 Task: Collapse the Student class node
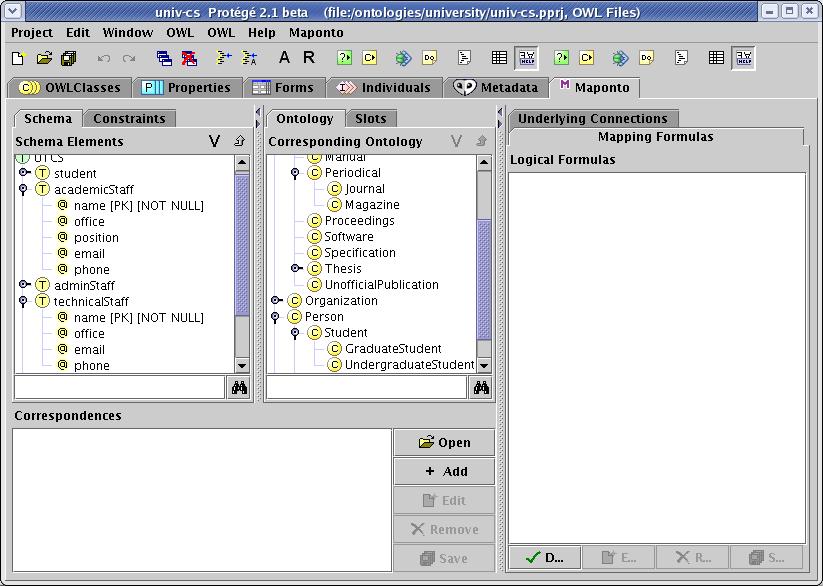295,333
